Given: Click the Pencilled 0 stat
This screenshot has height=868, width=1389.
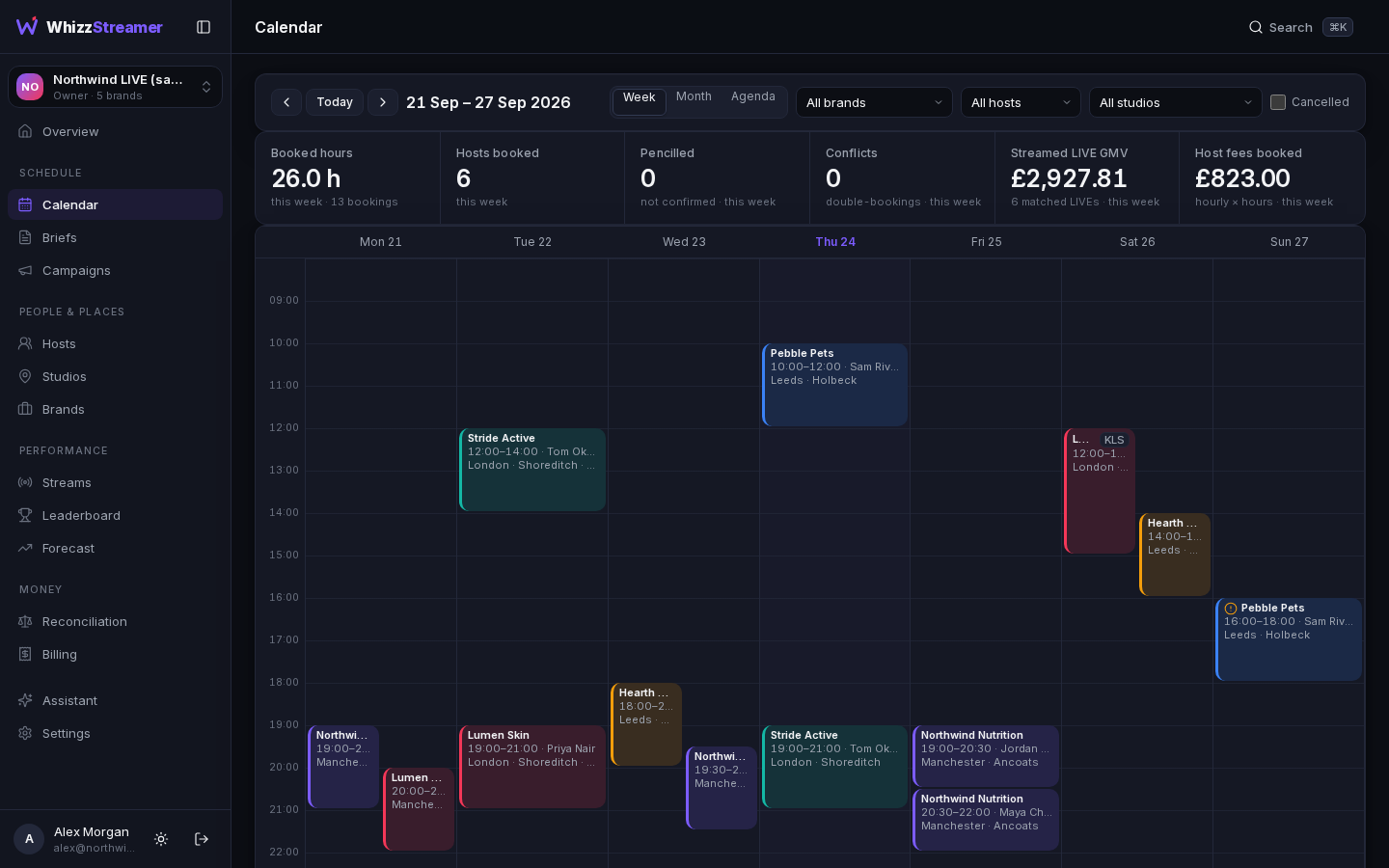Looking at the screenshot, I should 718,178.
